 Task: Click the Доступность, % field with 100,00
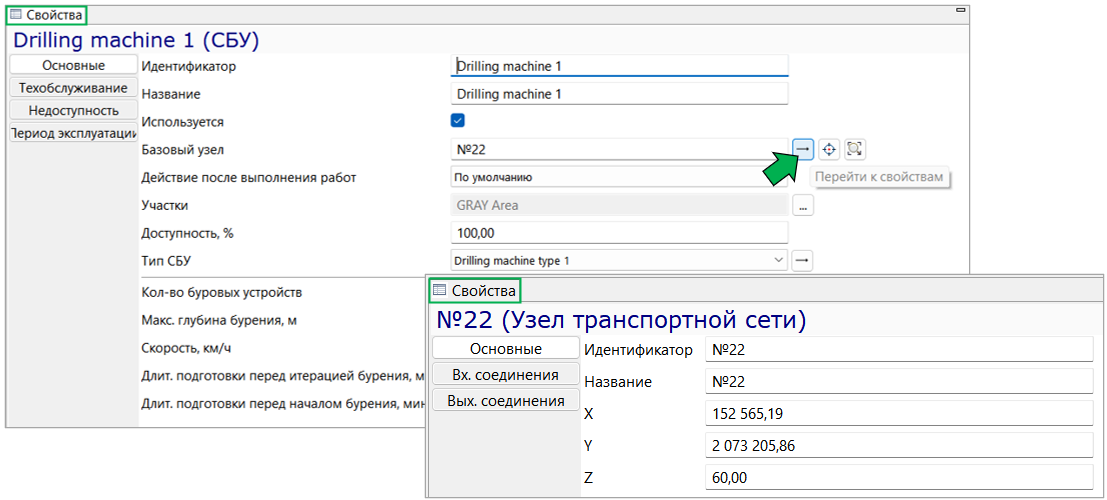pyautogui.click(x=618, y=232)
